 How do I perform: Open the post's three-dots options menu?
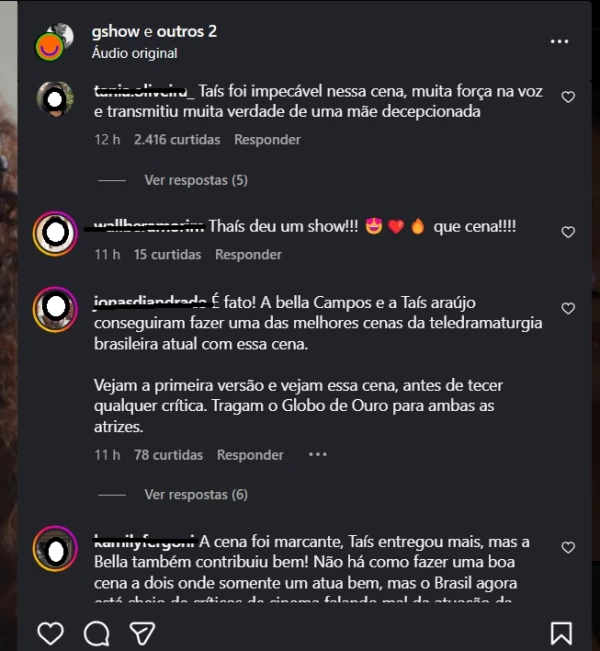pyautogui.click(x=560, y=42)
